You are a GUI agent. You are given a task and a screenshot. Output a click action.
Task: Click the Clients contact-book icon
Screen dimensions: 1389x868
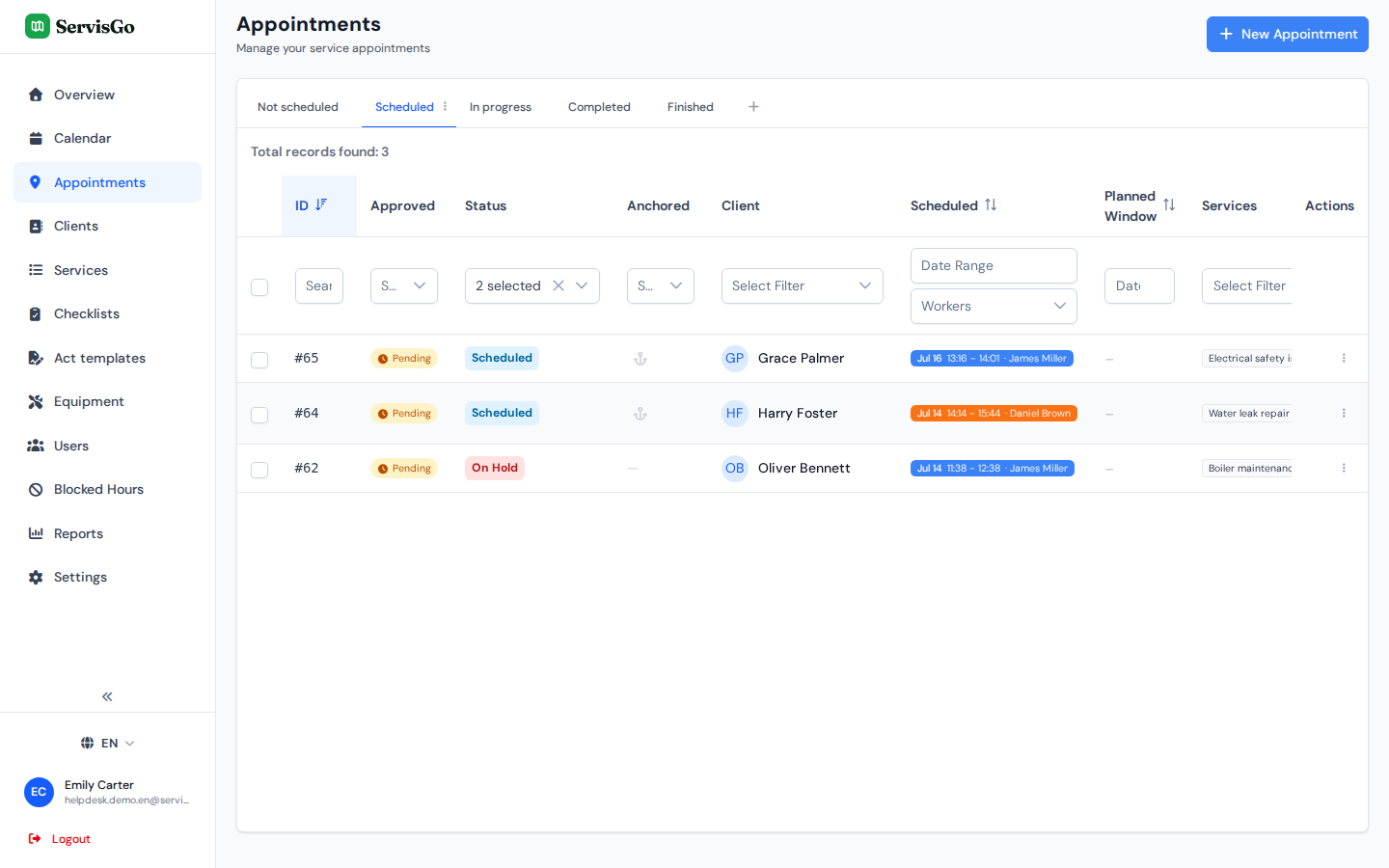click(36, 226)
